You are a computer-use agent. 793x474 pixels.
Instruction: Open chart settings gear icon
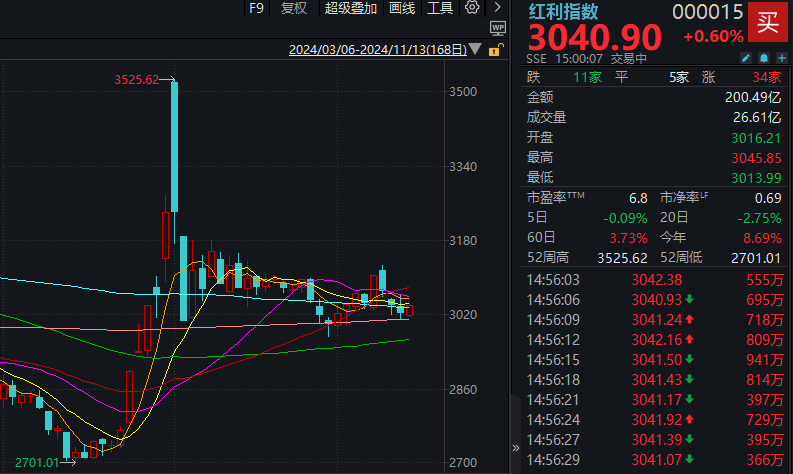click(472, 7)
